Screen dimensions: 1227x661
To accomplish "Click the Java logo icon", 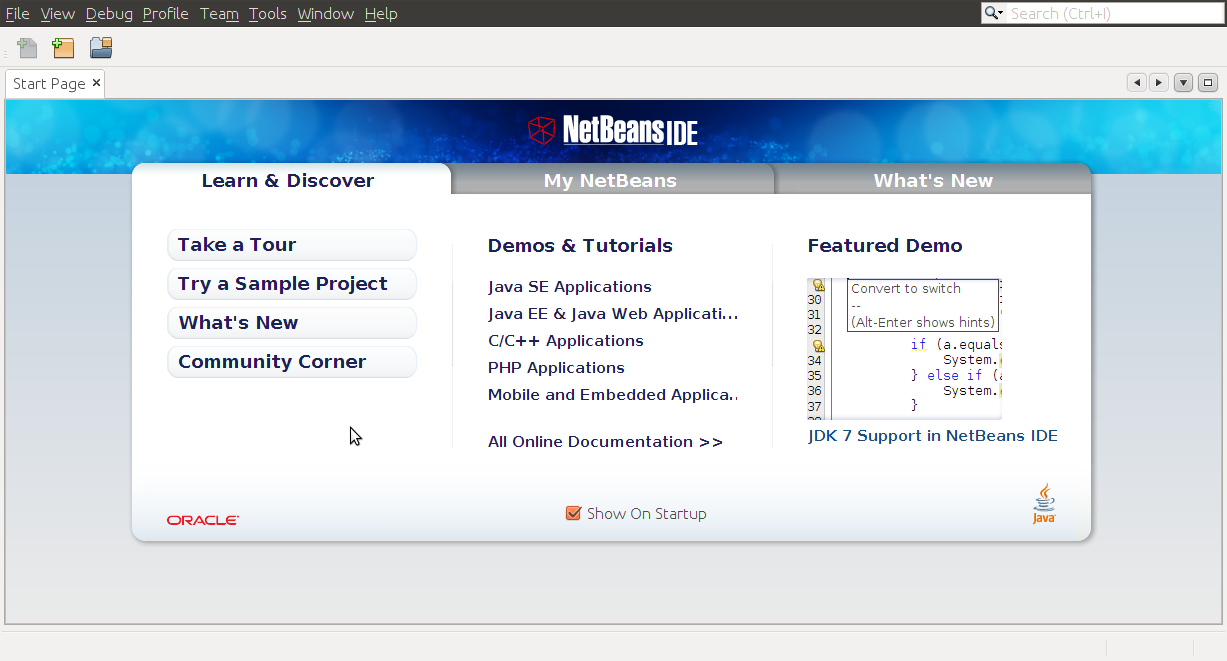I will (1044, 504).
